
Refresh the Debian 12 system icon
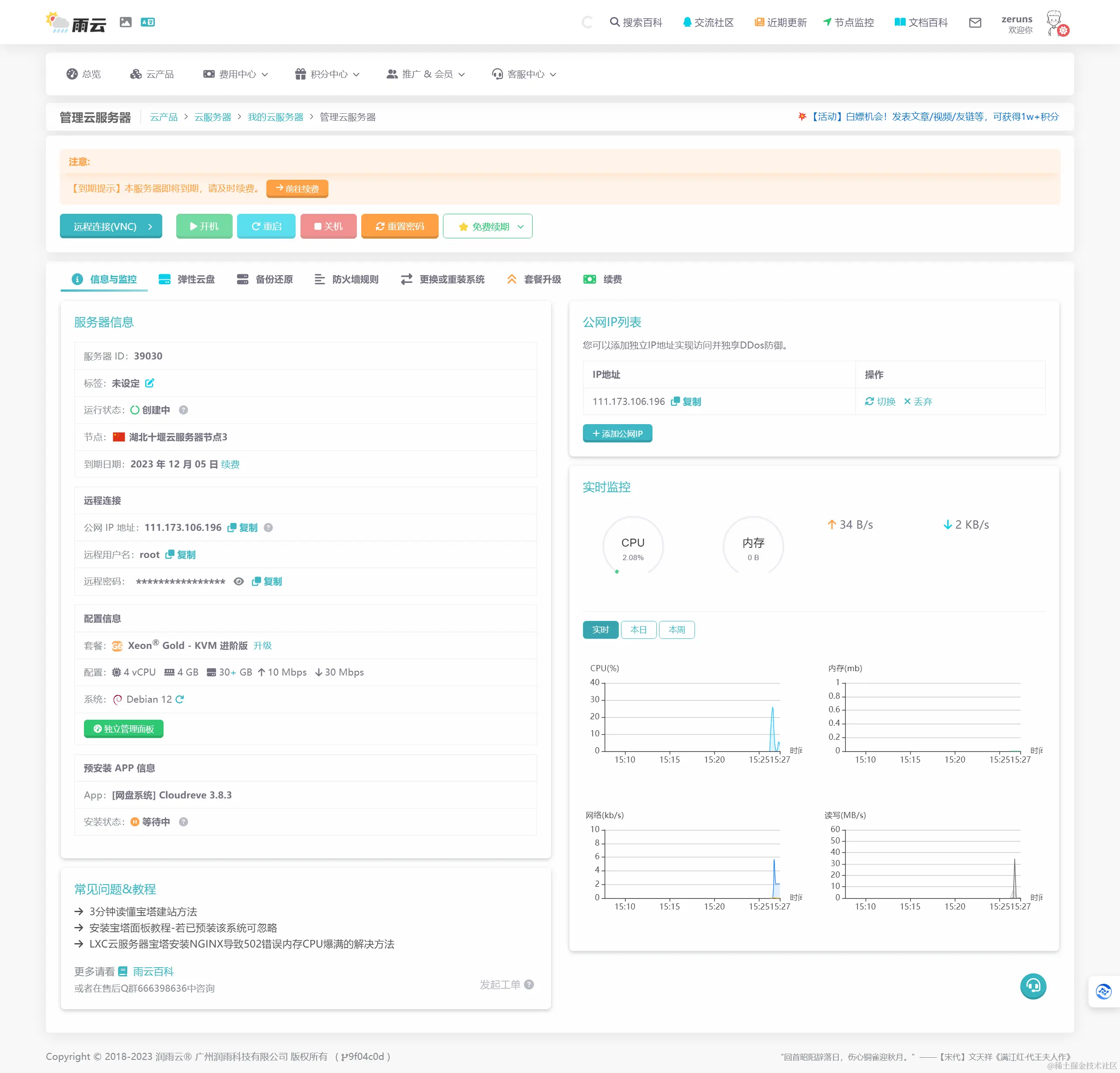click(x=180, y=699)
